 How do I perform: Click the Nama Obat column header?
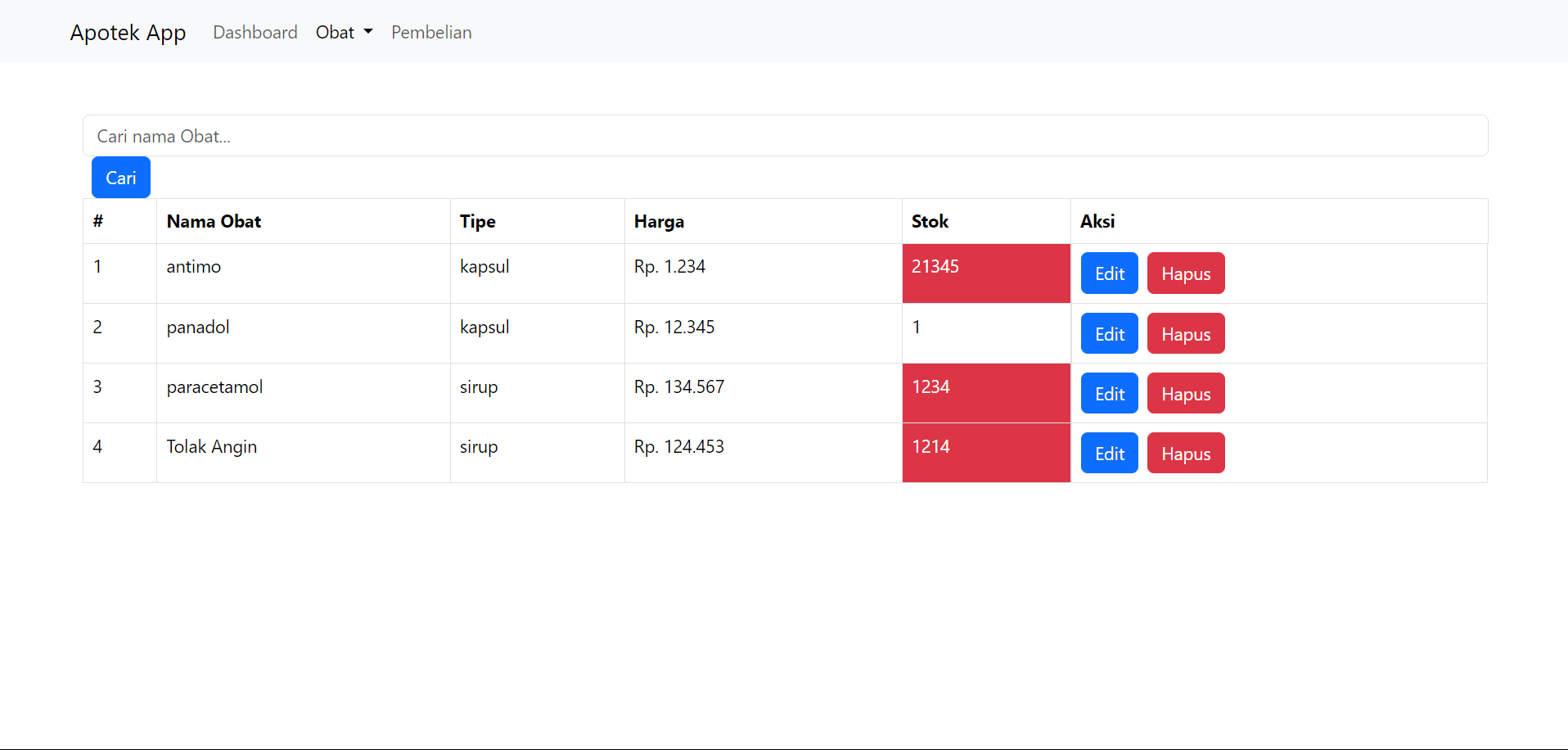tap(214, 222)
